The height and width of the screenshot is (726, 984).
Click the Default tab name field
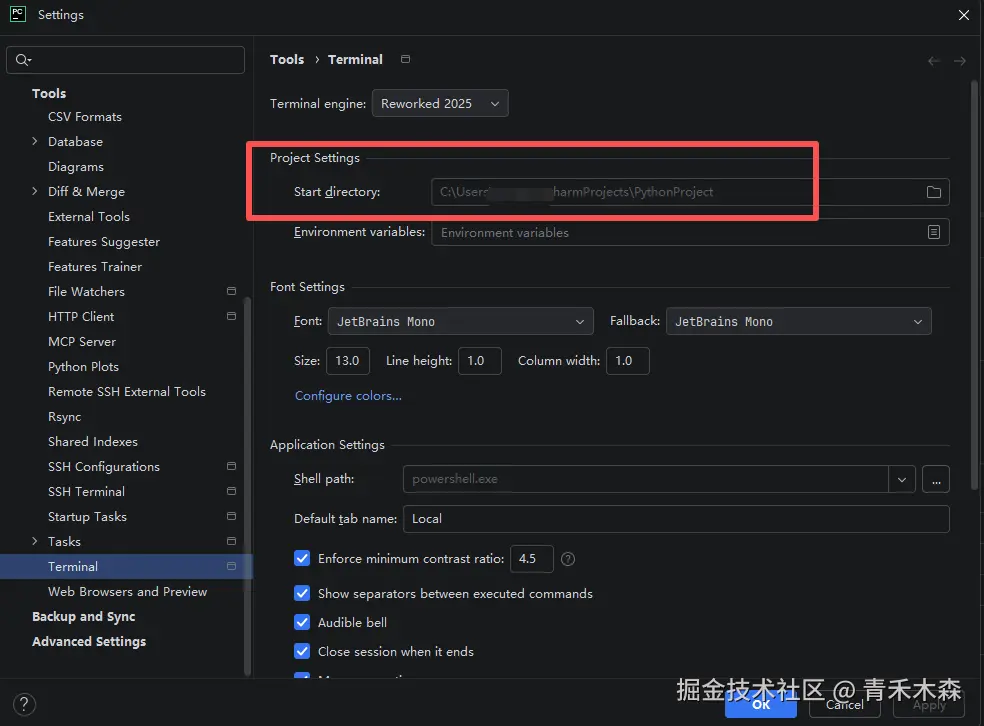coord(676,519)
